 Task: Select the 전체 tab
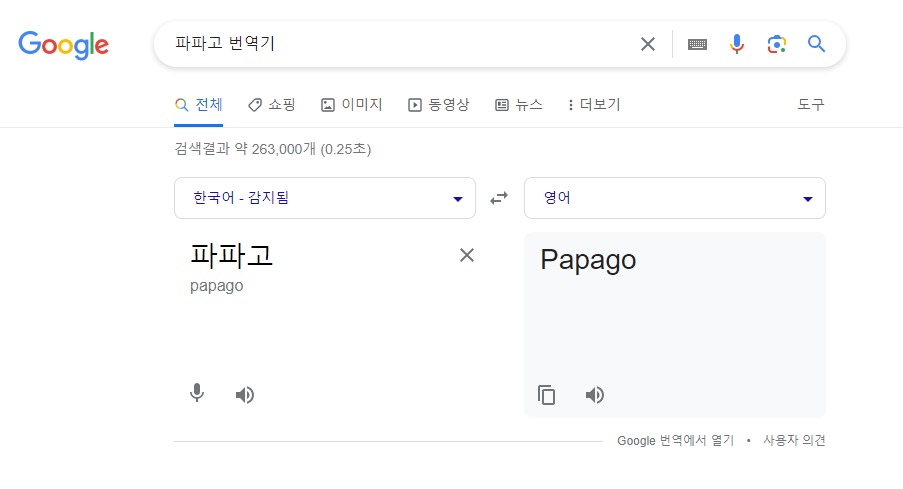[x=199, y=105]
